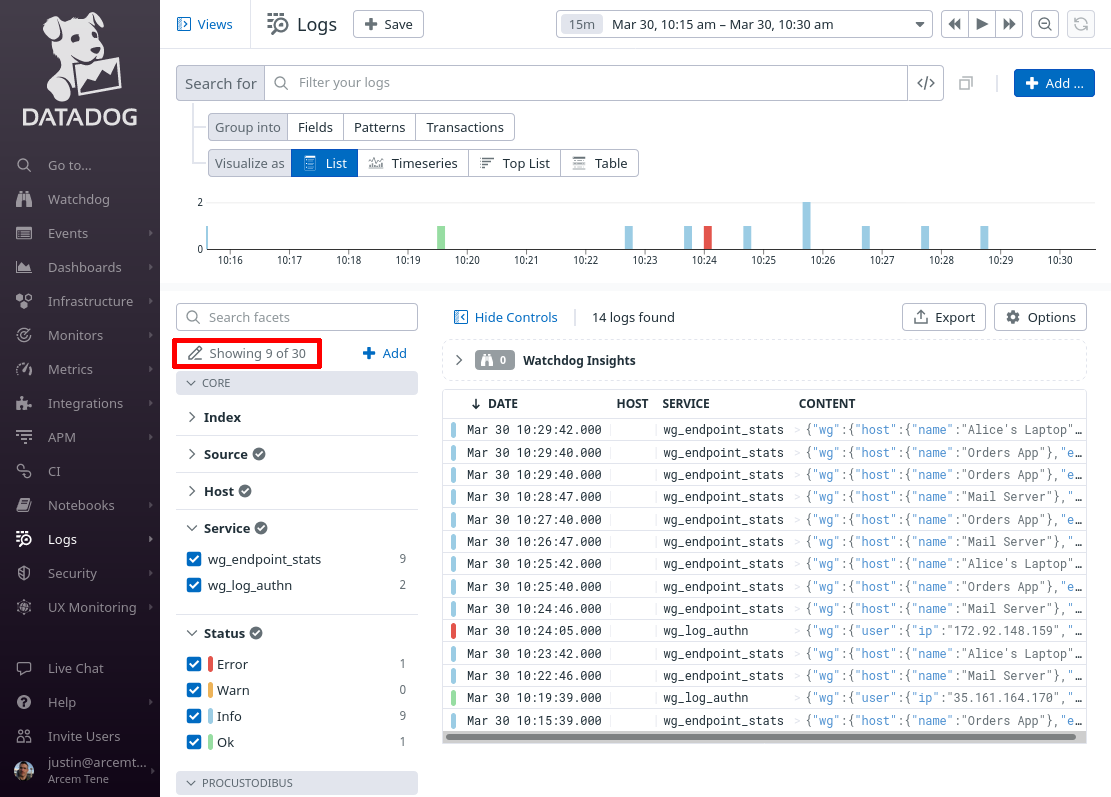Expand the Watchdog Insights section
Viewport: 1111px width, 797px height.
[x=459, y=360]
